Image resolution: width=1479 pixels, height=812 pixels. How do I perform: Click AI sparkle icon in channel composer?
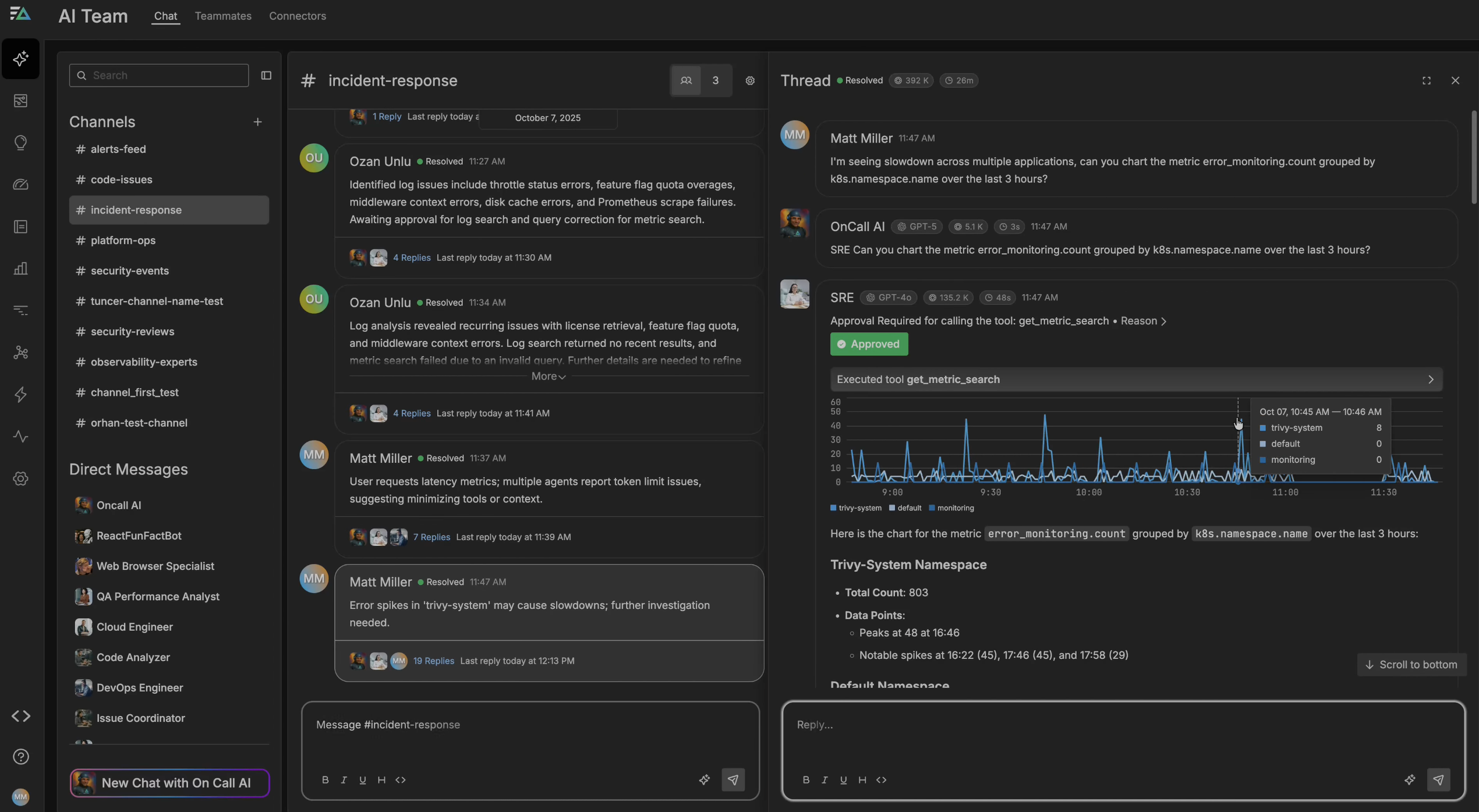704,779
